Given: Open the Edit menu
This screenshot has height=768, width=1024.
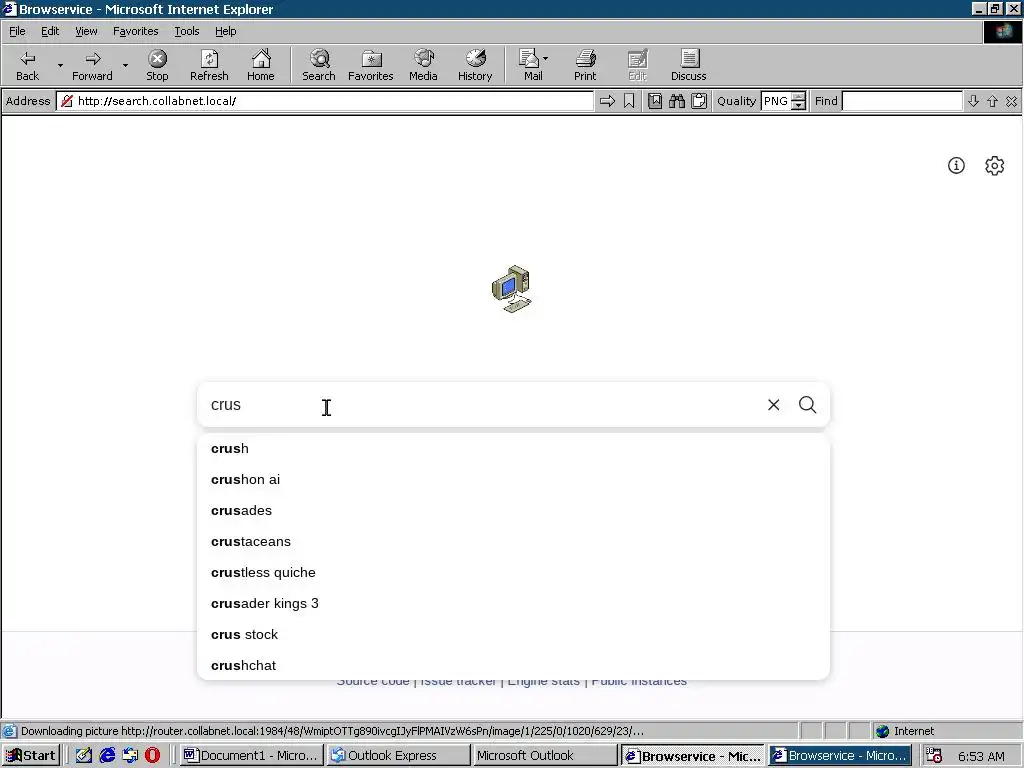Looking at the screenshot, I should (x=50, y=31).
